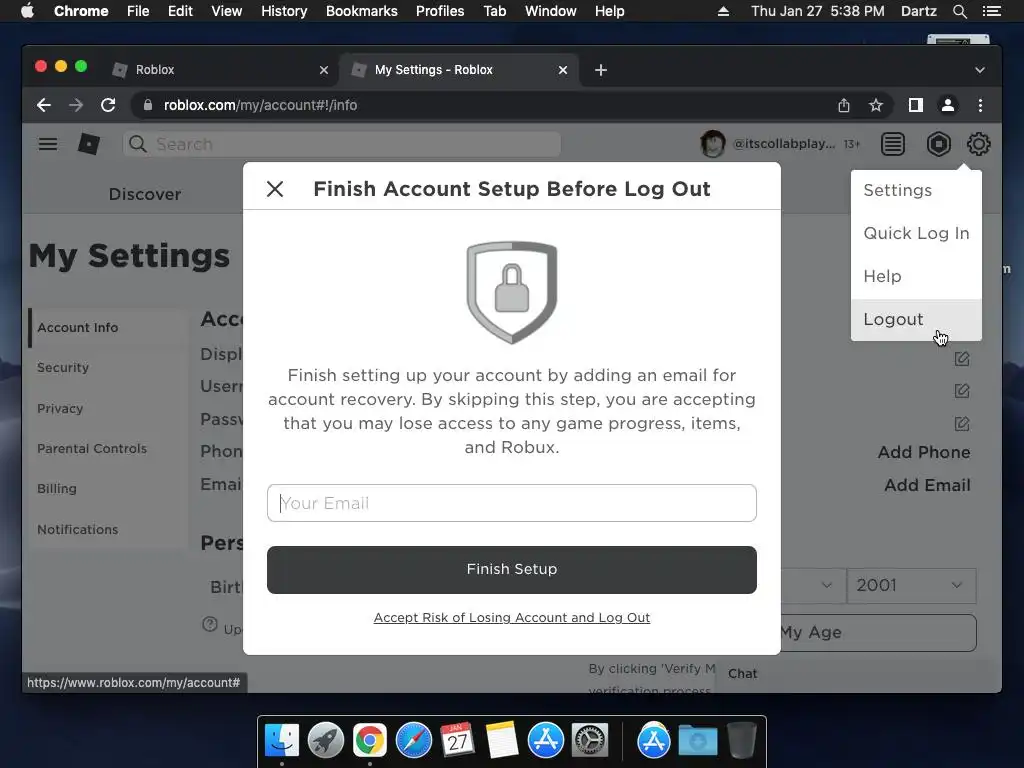Click Accept Risk of Losing Account and Log Out

click(511, 618)
